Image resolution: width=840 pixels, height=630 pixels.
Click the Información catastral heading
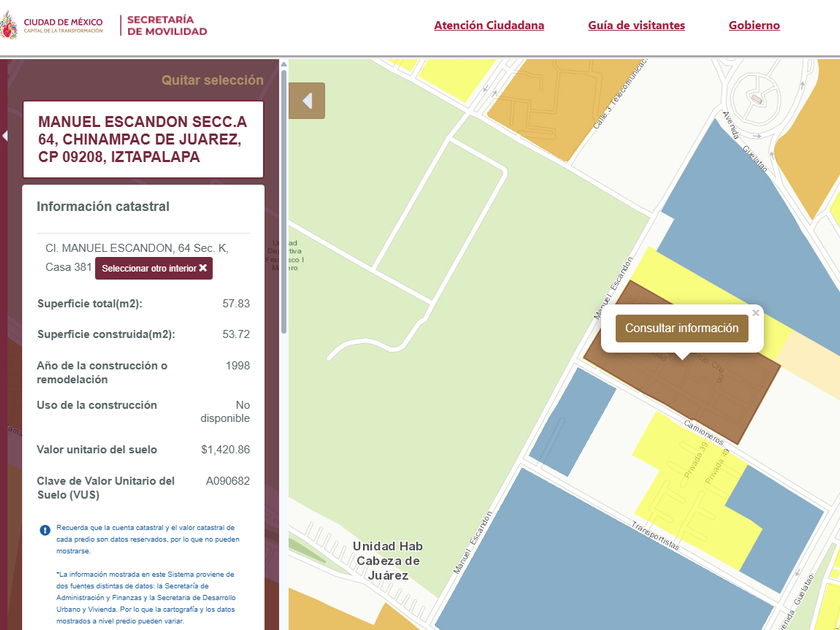(x=103, y=207)
